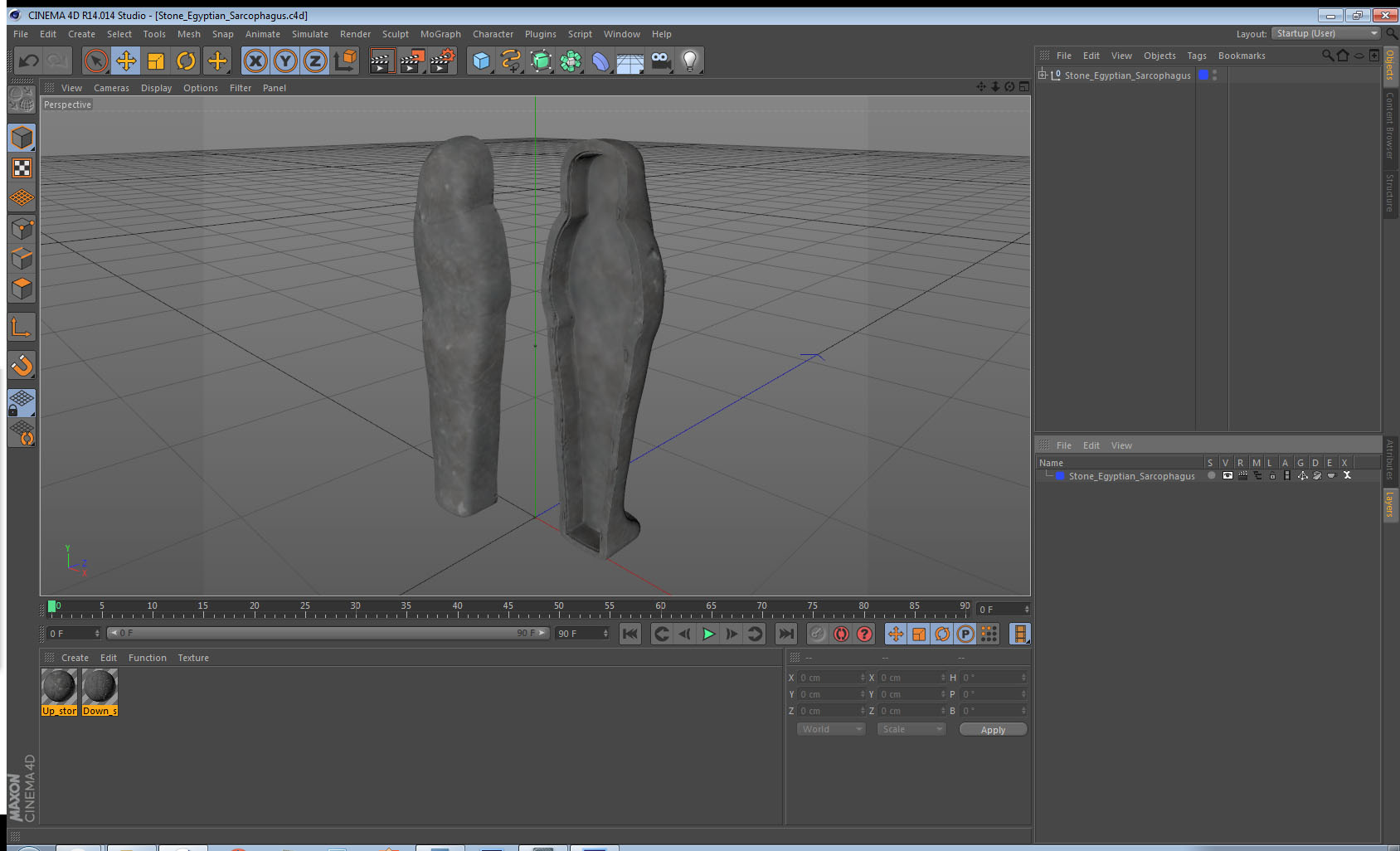Switch to Edges mode

coord(22,259)
